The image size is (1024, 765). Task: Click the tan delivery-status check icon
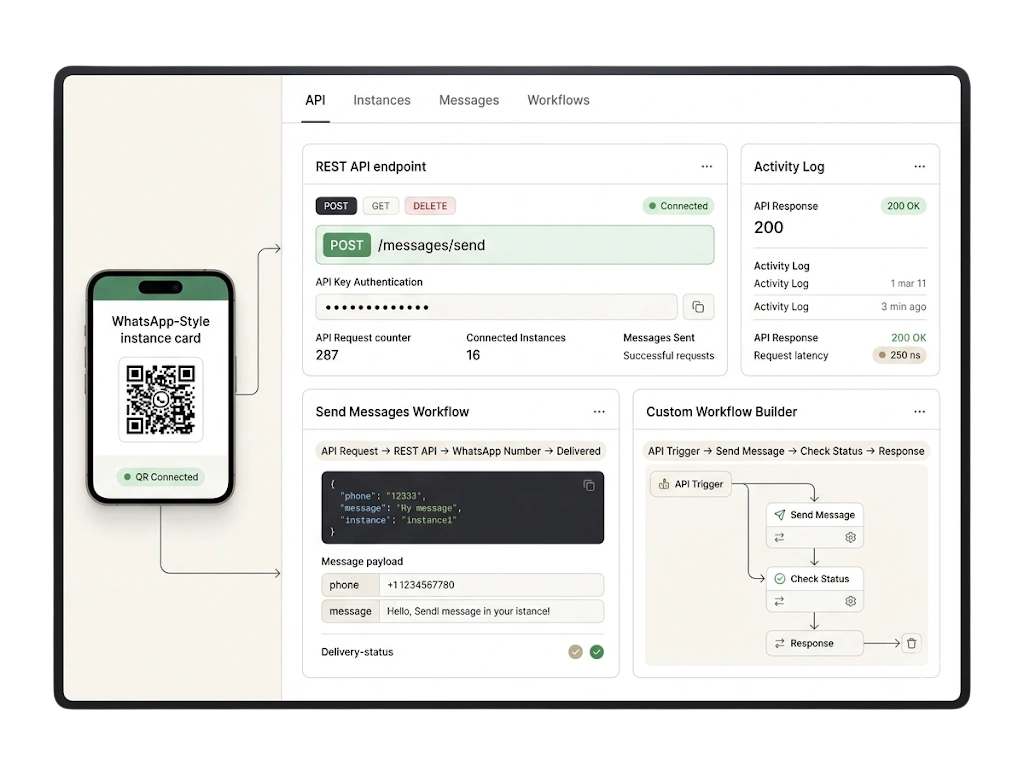click(x=575, y=651)
